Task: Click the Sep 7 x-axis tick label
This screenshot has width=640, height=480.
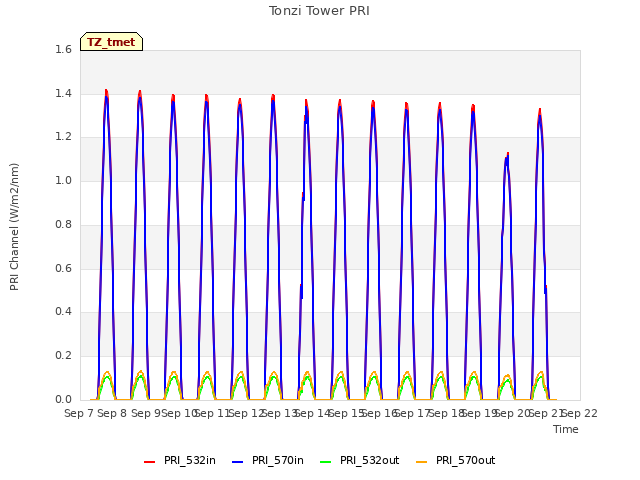Action: pyautogui.click(x=79, y=413)
